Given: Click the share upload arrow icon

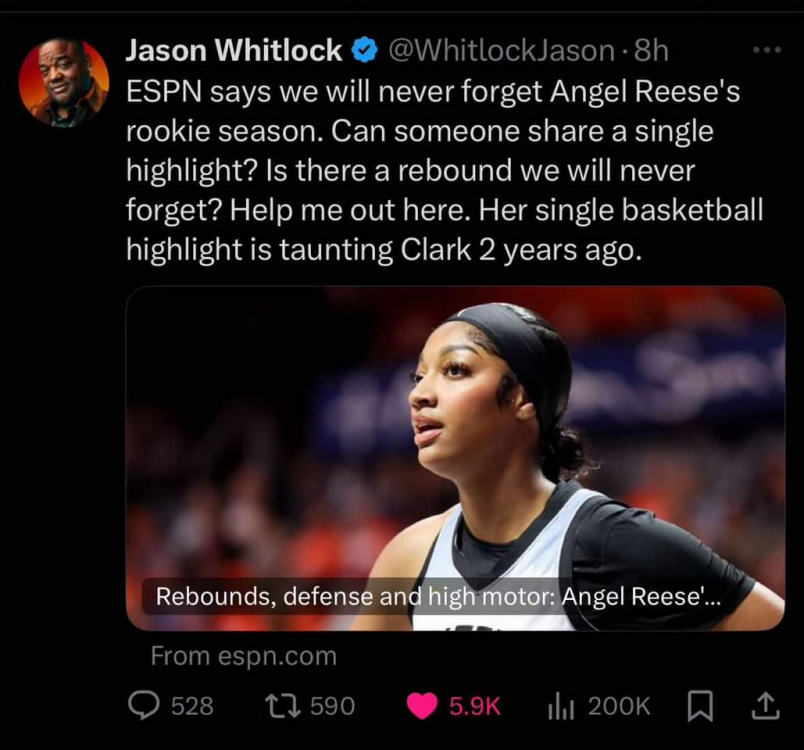Looking at the screenshot, I should 765,705.
